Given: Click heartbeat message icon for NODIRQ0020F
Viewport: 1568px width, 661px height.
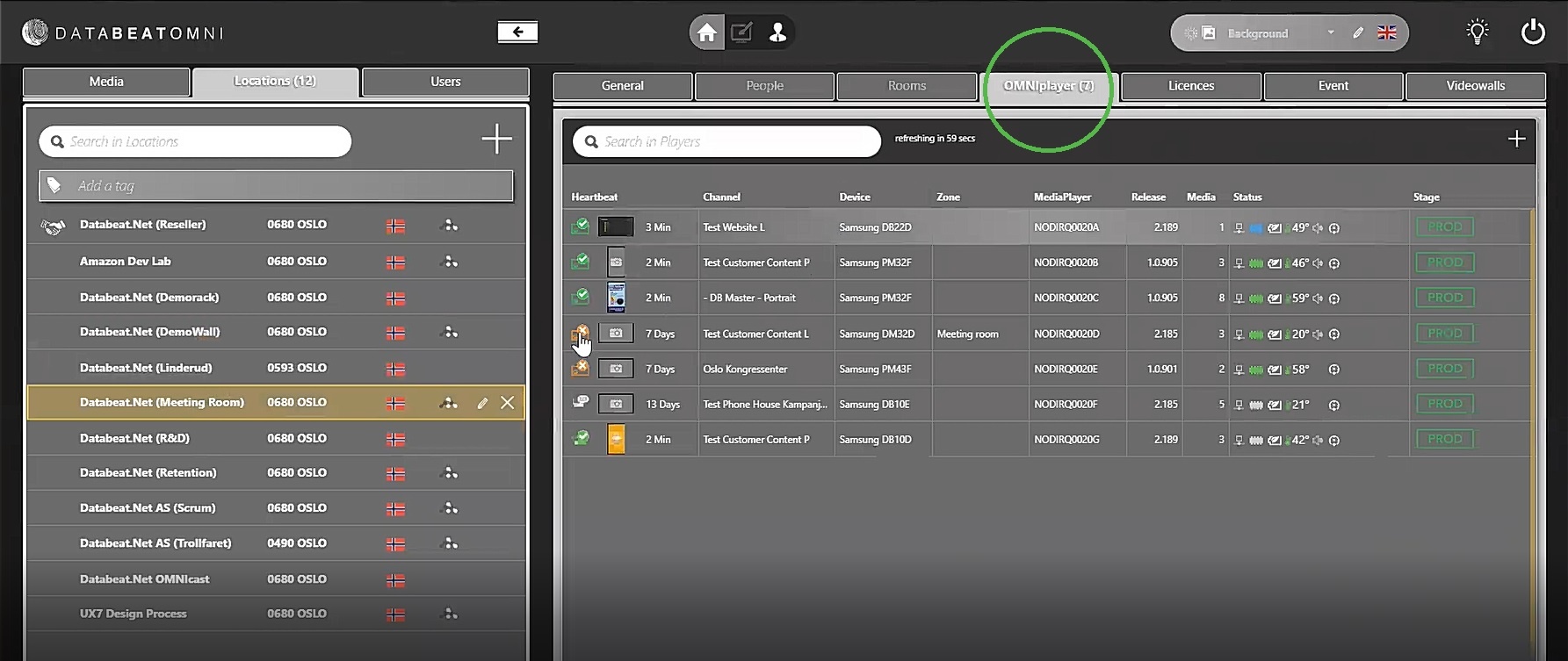Looking at the screenshot, I should 581,402.
